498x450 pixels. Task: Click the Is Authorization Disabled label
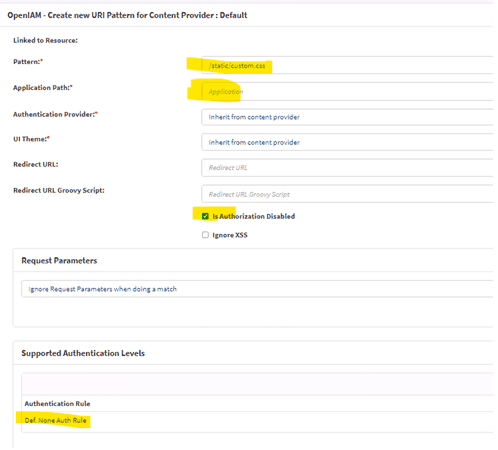coord(254,216)
